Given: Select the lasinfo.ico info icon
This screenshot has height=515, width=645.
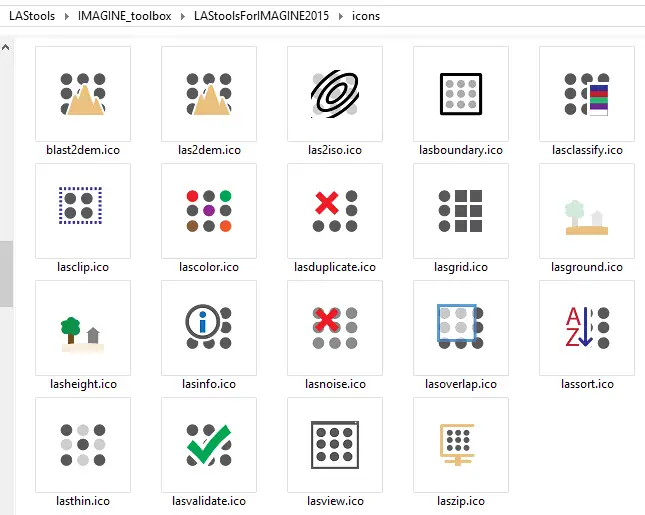Looking at the screenshot, I should coord(209,328).
